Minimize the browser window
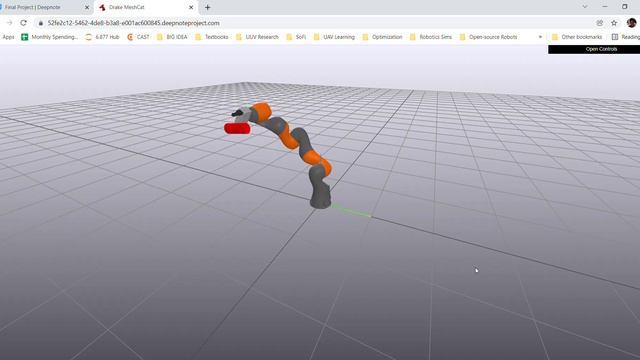Image resolution: width=640 pixels, height=360 pixels. pos(605,7)
